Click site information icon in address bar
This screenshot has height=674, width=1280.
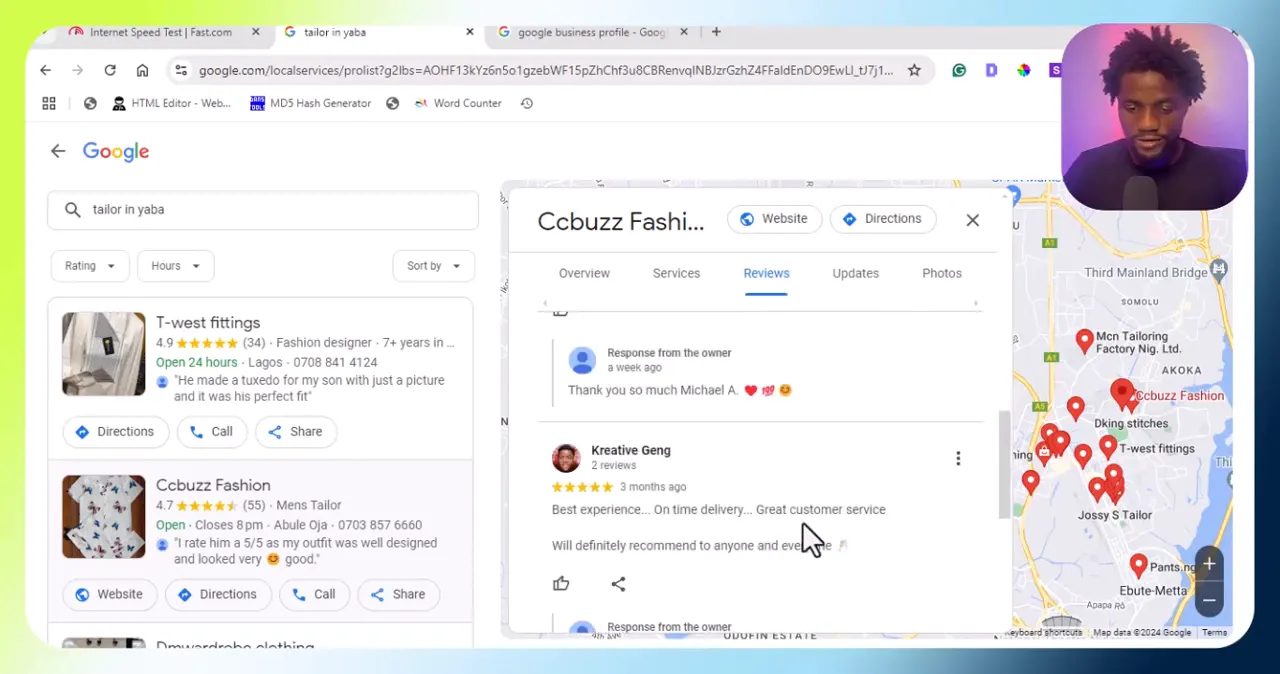click(x=180, y=70)
